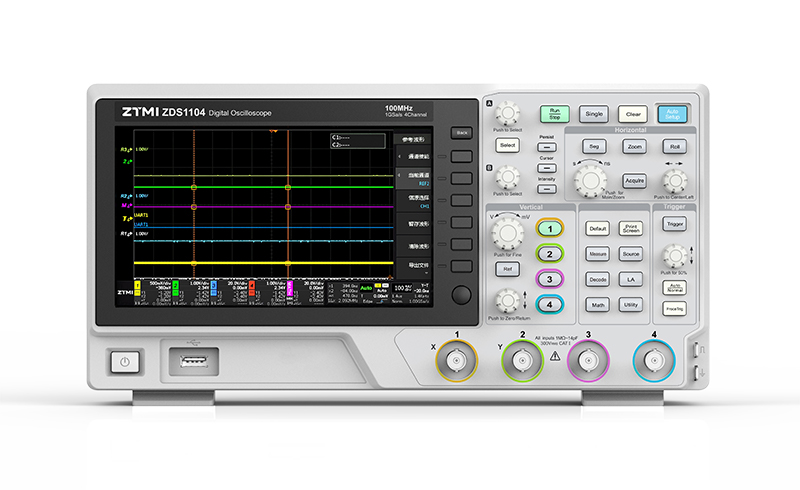Toggle channel 3 magenta-ringed button

click(x=549, y=279)
